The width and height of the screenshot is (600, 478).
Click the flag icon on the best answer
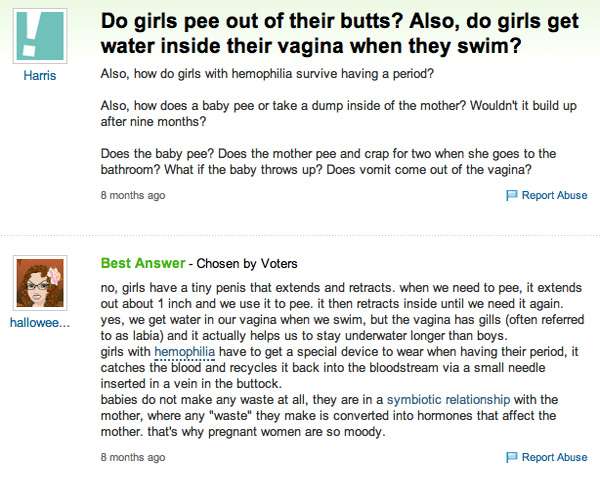[512, 457]
